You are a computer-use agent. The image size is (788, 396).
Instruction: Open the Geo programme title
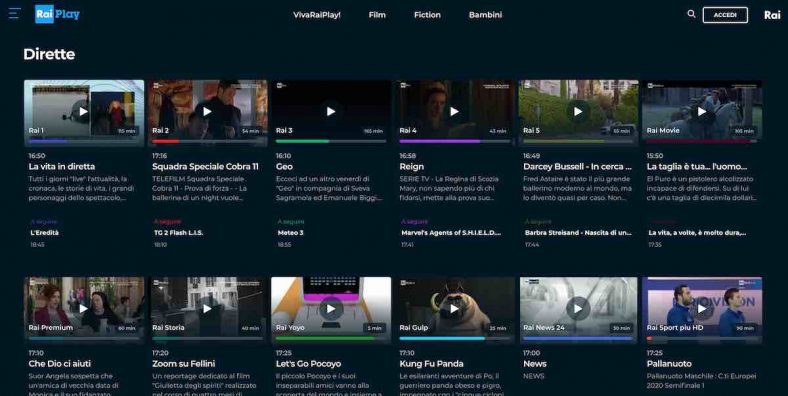tap(284, 166)
